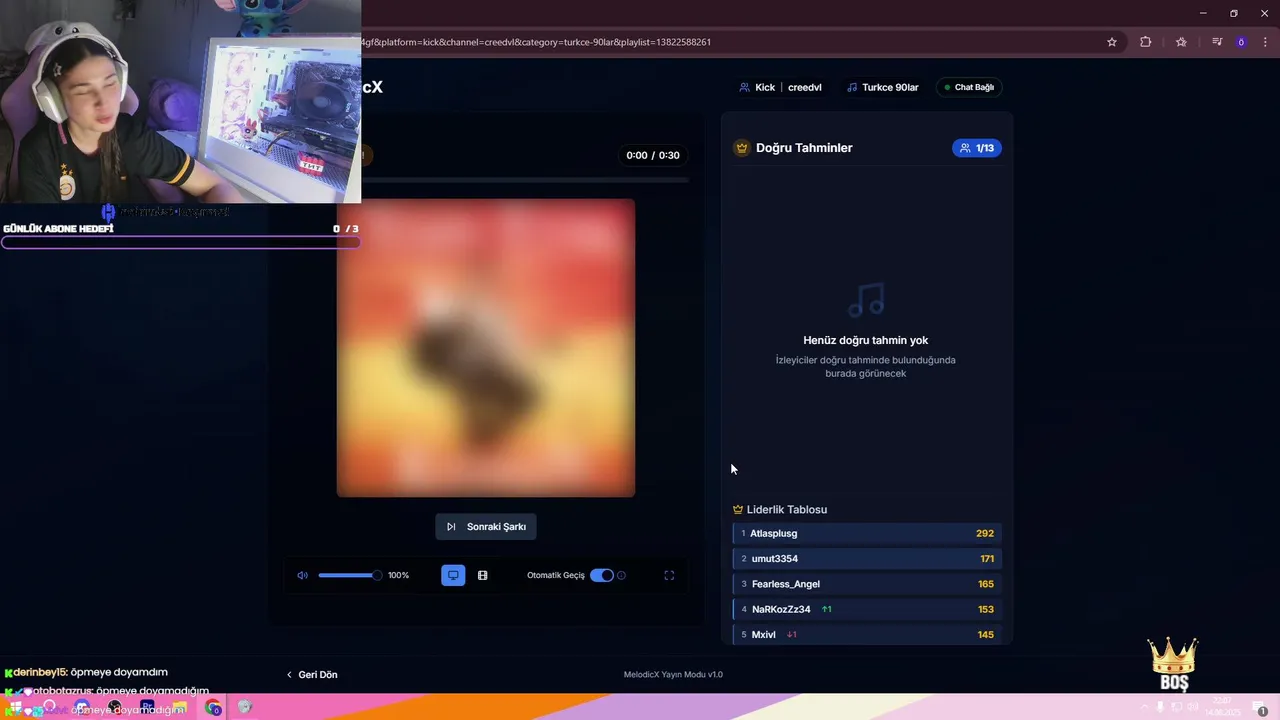The height and width of the screenshot is (720, 1280).
Task: Open Premiere Pro from the taskbar
Action: click(x=147, y=707)
